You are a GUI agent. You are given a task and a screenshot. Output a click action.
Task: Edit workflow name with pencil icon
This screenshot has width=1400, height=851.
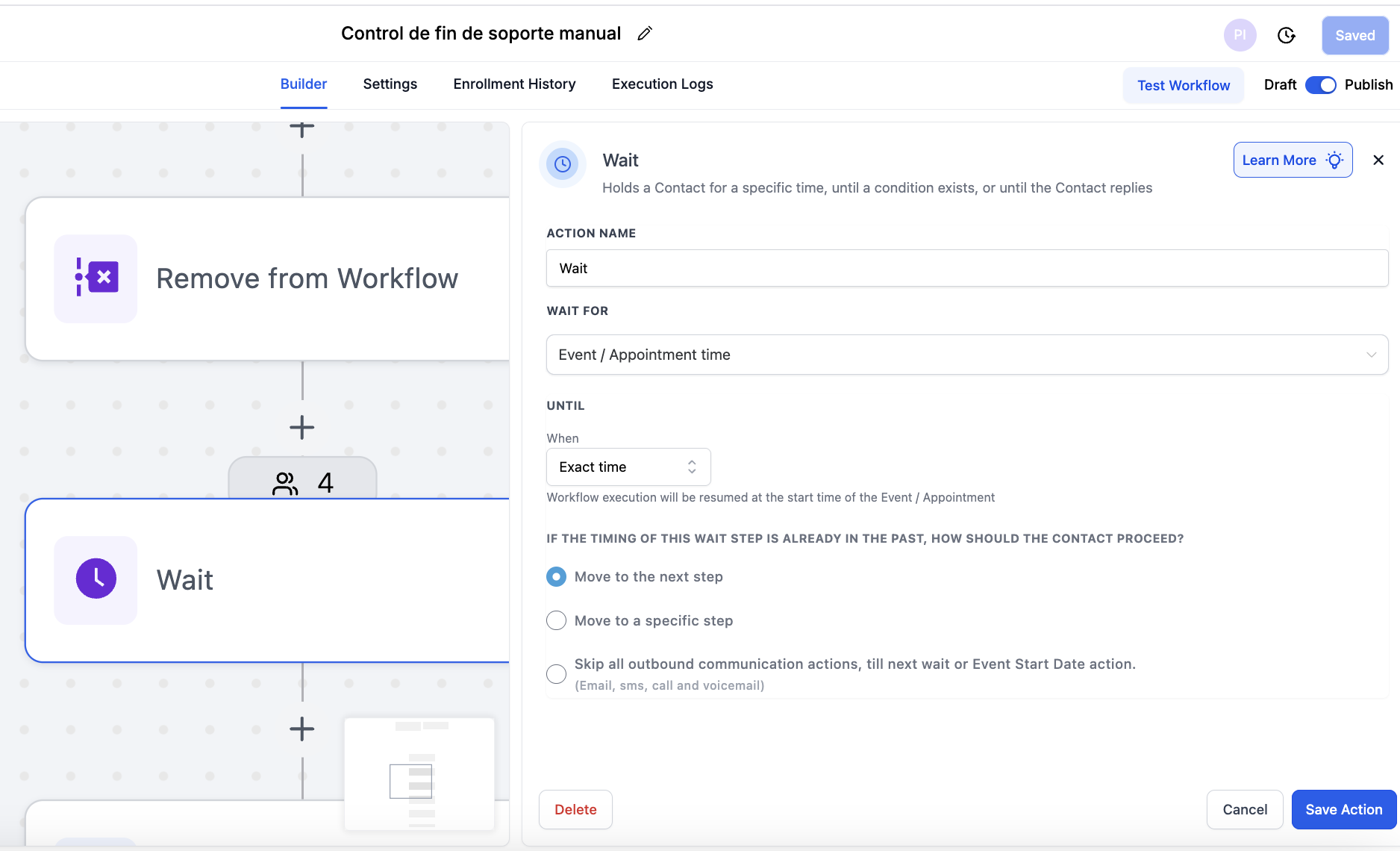click(645, 34)
